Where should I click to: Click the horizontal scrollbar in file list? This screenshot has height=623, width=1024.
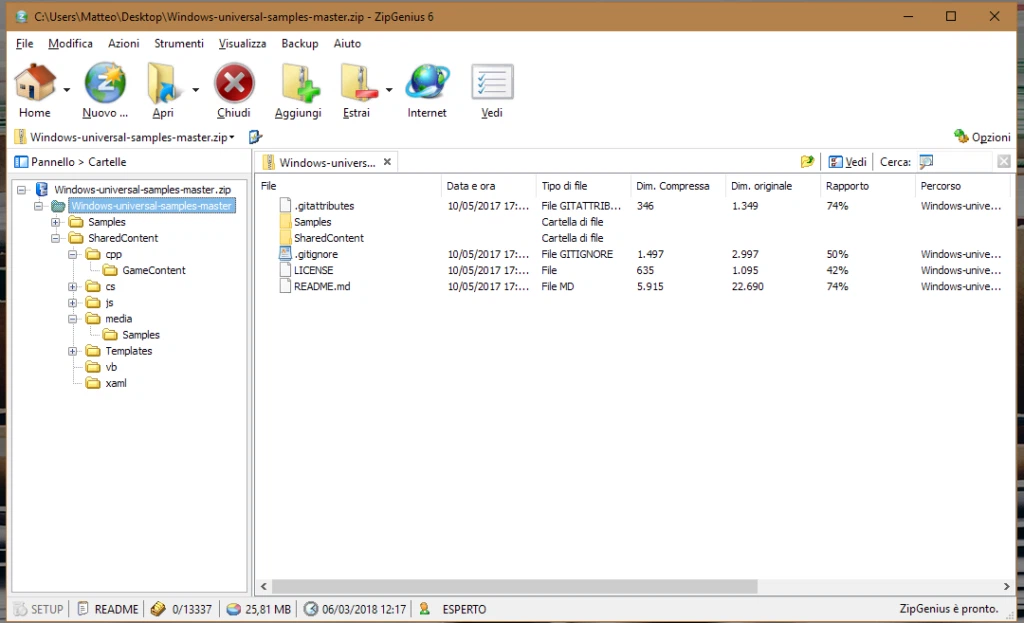coord(515,586)
